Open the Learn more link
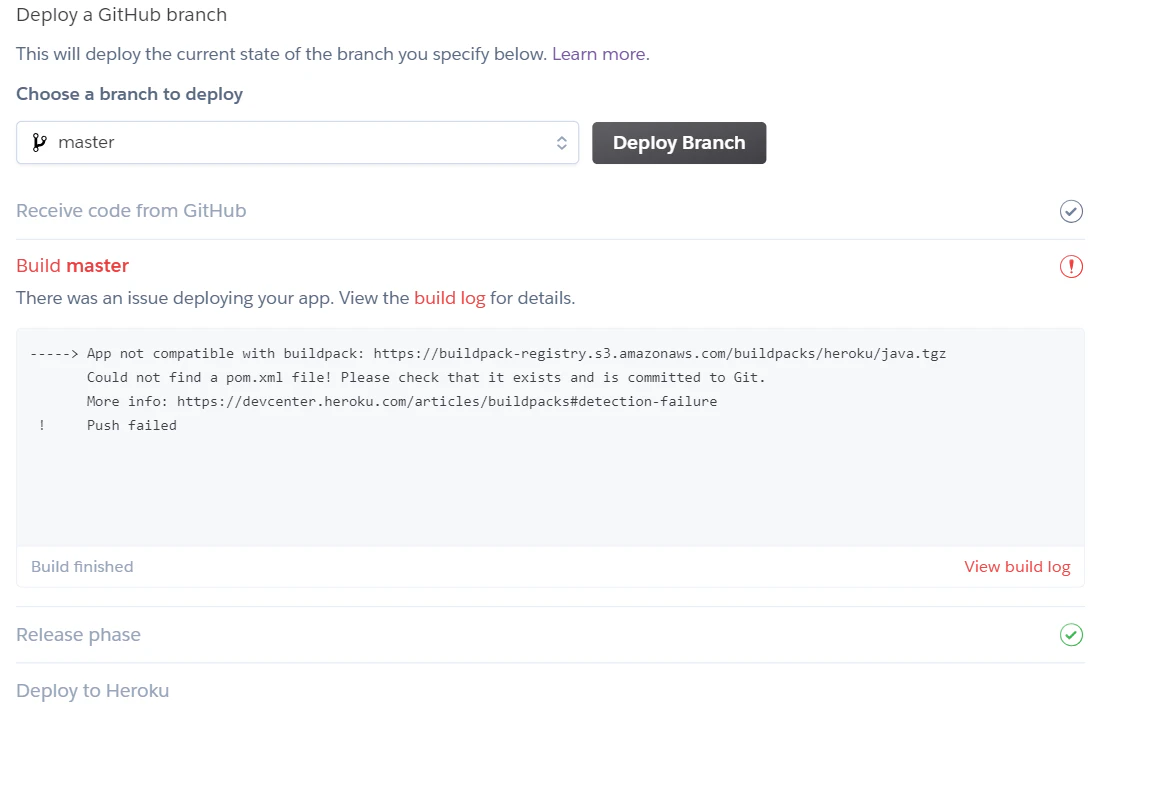Screen dimensions: 1173x791 598,54
